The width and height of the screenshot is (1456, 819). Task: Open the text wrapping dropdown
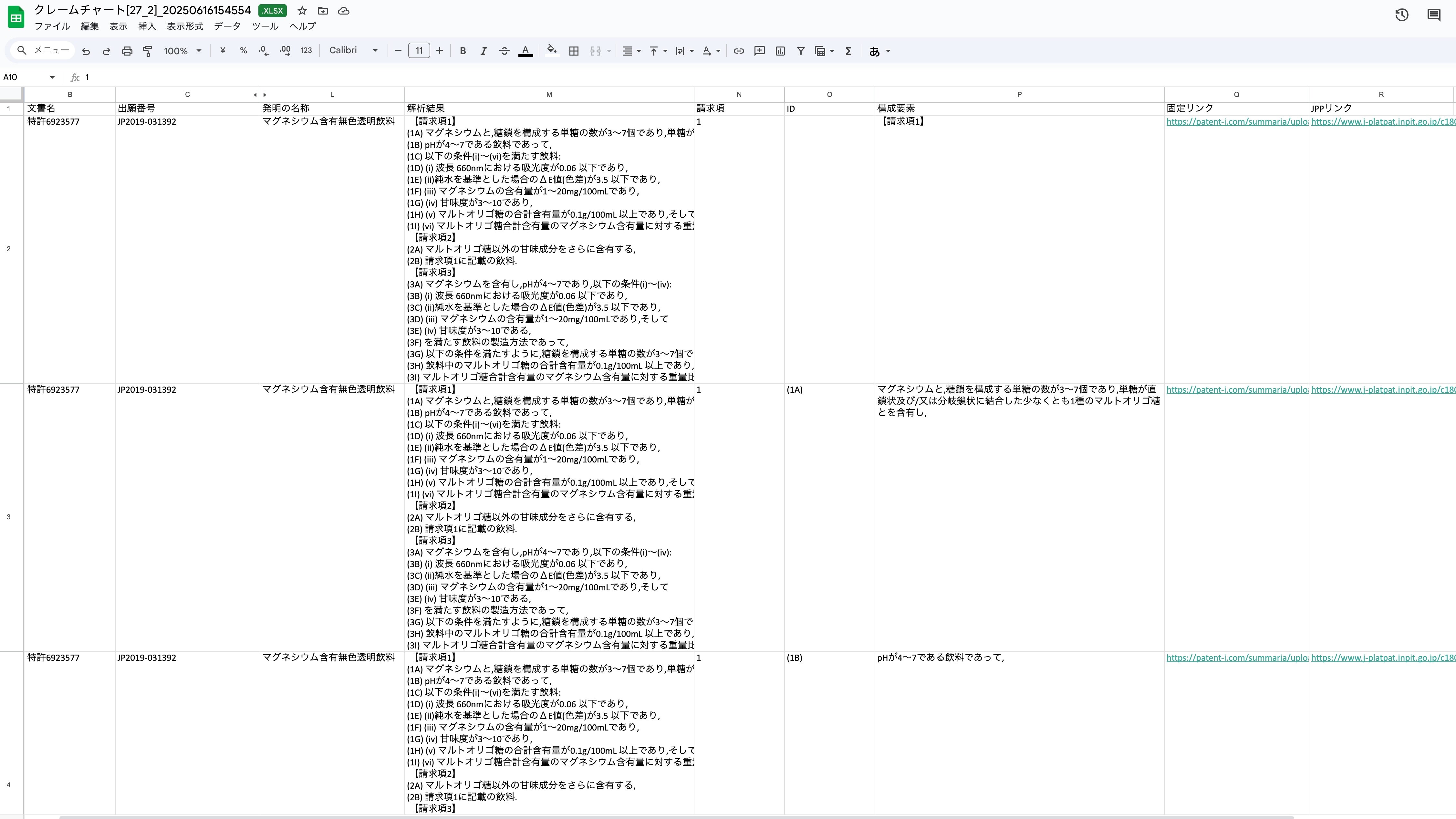pos(684,51)
